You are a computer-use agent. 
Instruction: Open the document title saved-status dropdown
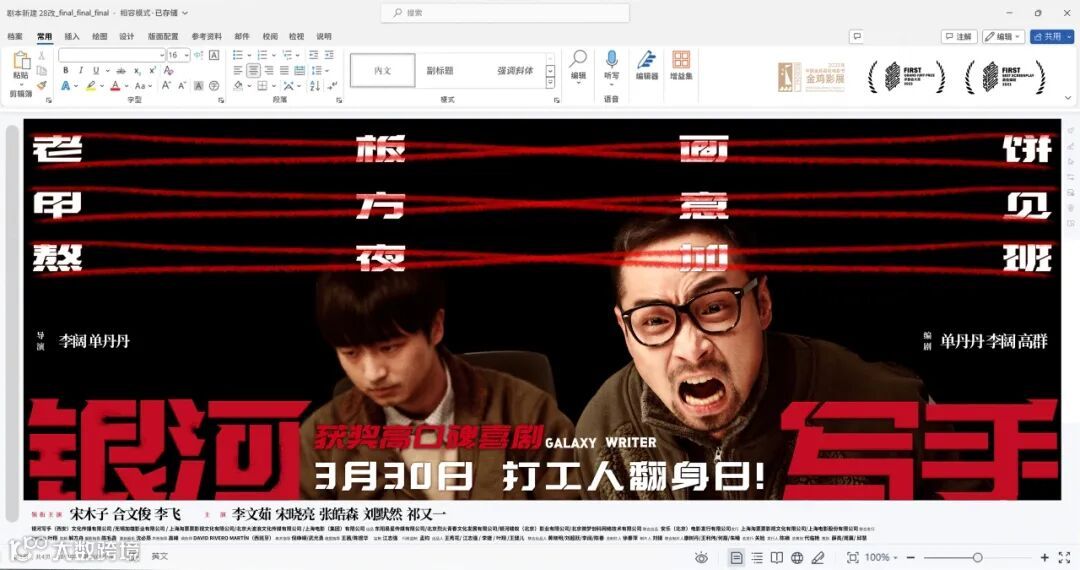(185, 13)
